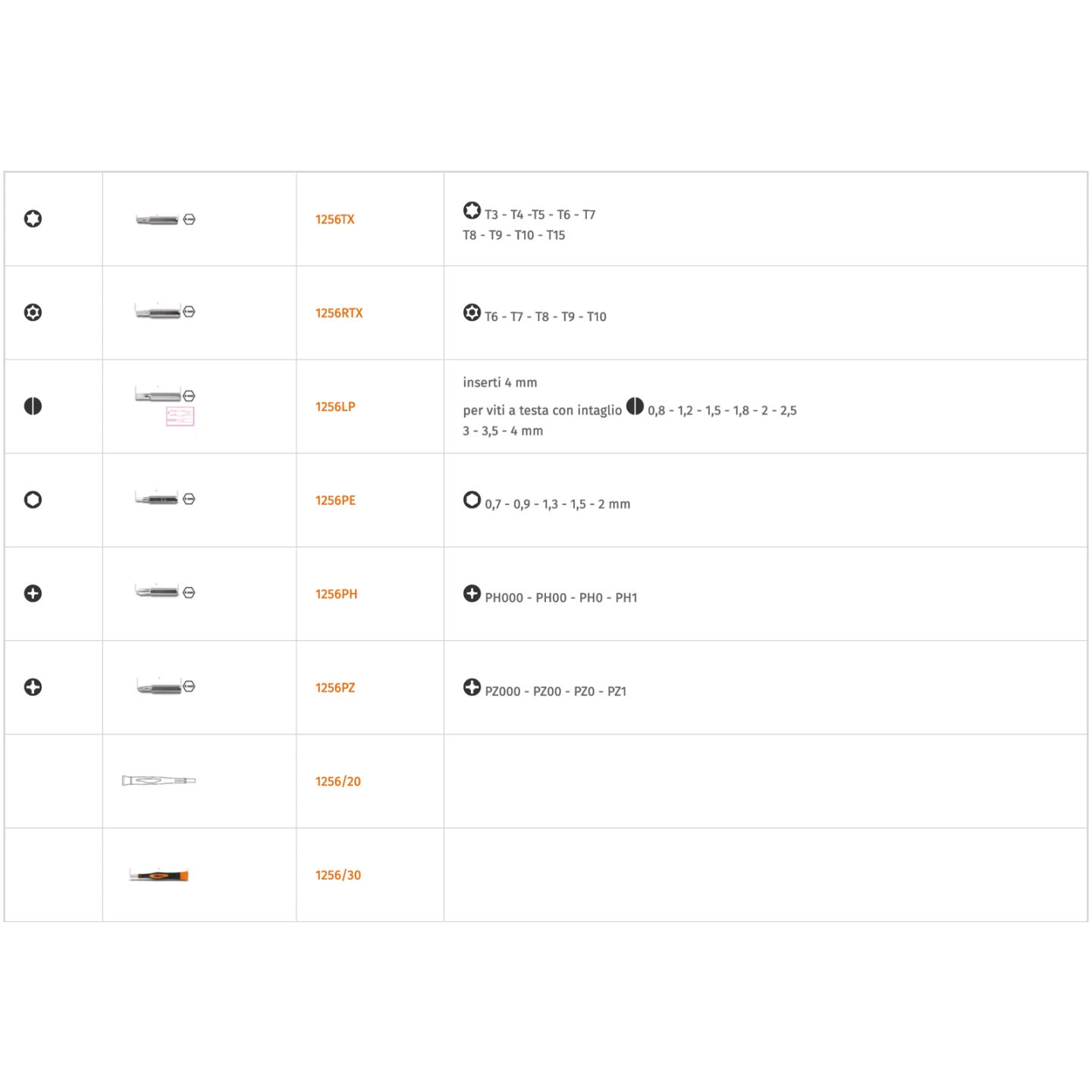Open the 1256/20 product link

click(338, 781)
